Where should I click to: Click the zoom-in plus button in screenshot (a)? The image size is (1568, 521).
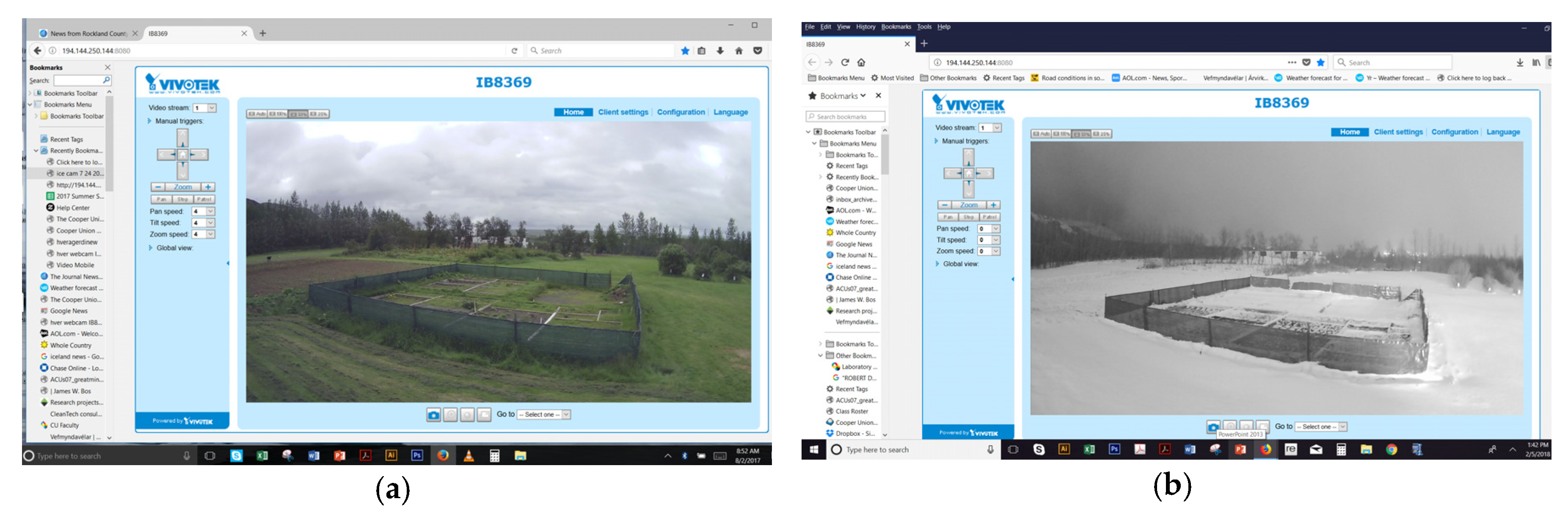pyautogui.click(x=208, y=187)
